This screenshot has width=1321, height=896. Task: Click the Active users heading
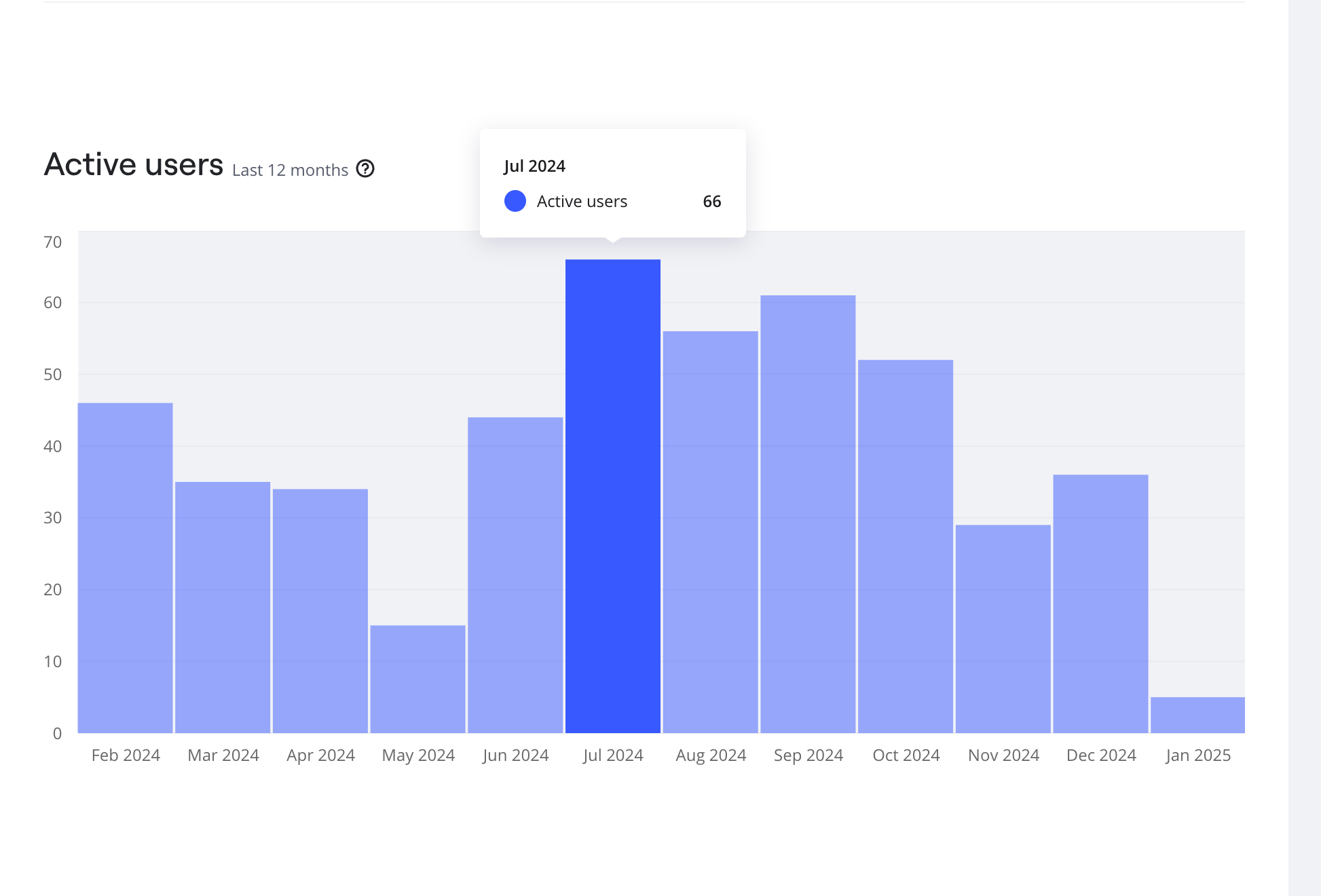[134, 164]
